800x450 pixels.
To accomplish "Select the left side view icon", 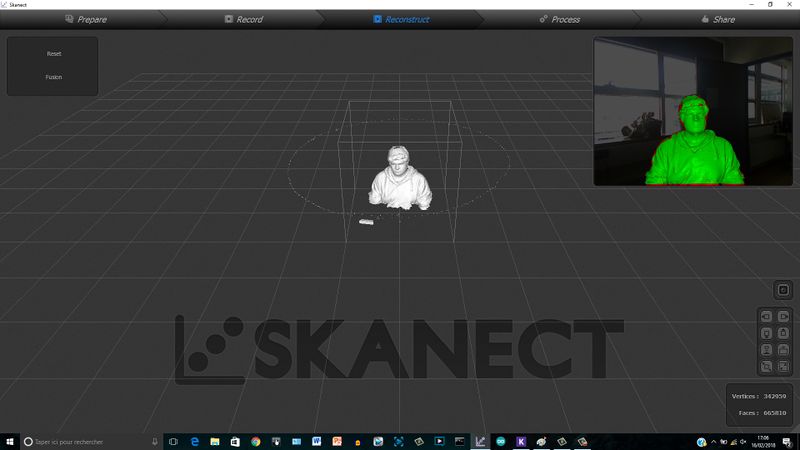I will (x=767, y=316).
